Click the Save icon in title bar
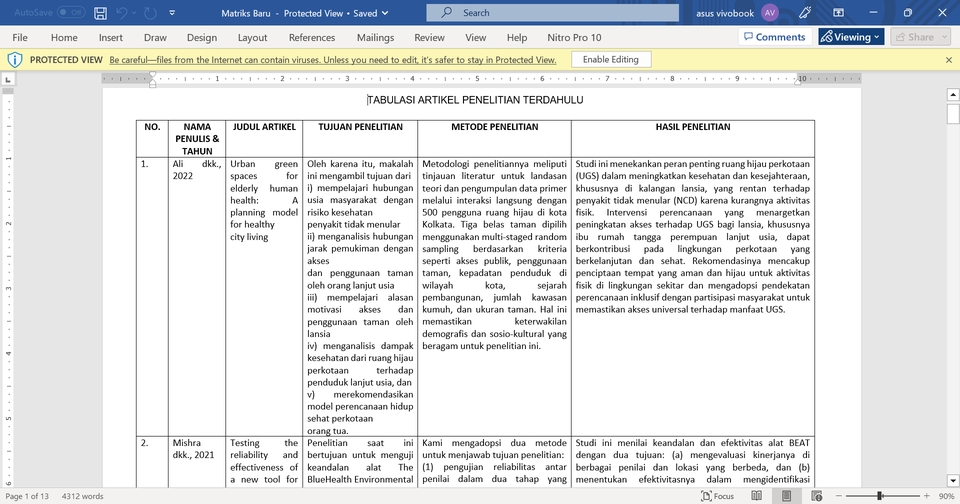This screenshot has width=960, height=504. [x=99, y=13]
